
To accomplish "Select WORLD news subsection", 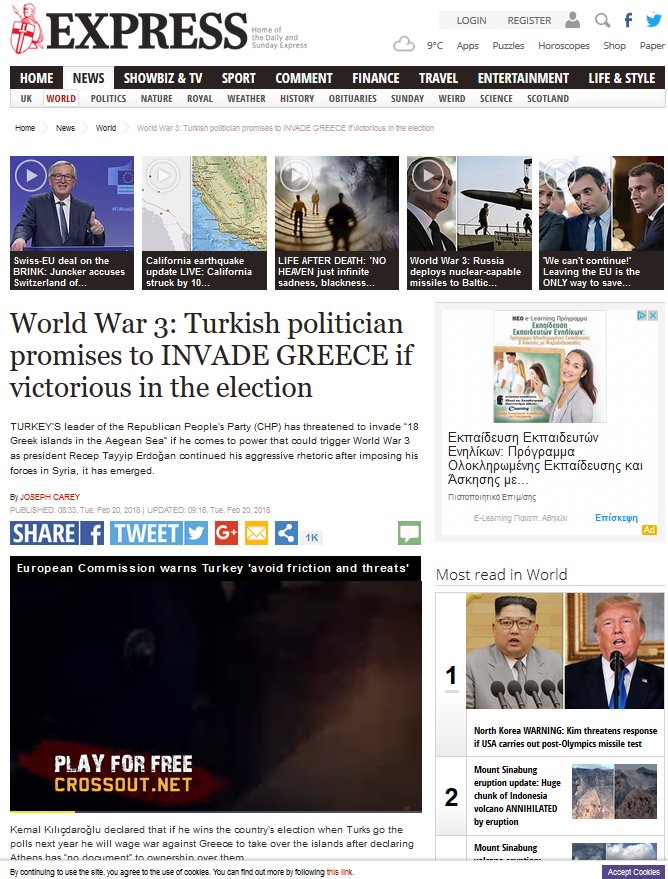I will pyautogui.click(x=61, y=99).
